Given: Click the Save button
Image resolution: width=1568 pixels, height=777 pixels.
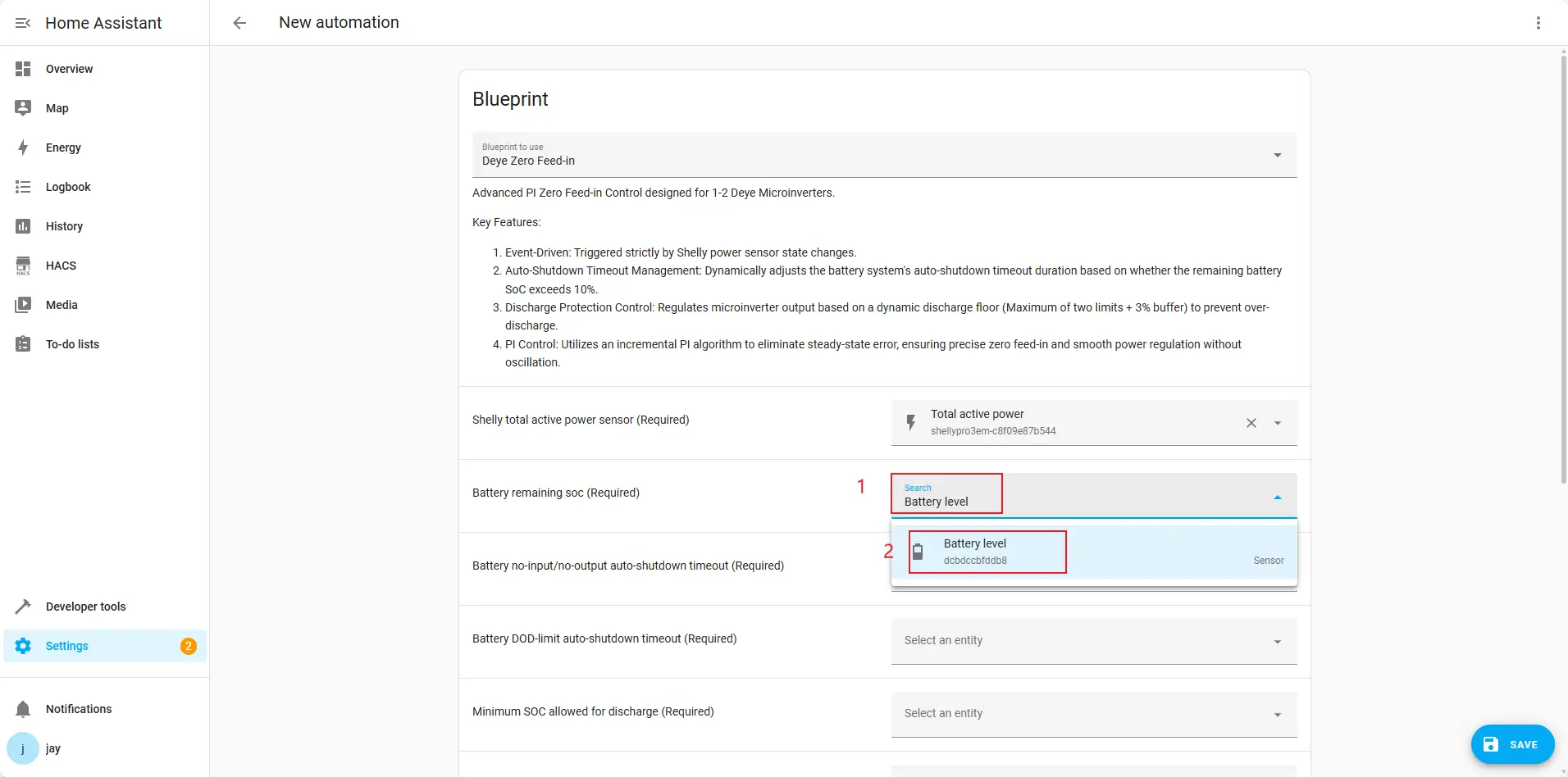Looking at the screenshot, I should click(1512, 744).
